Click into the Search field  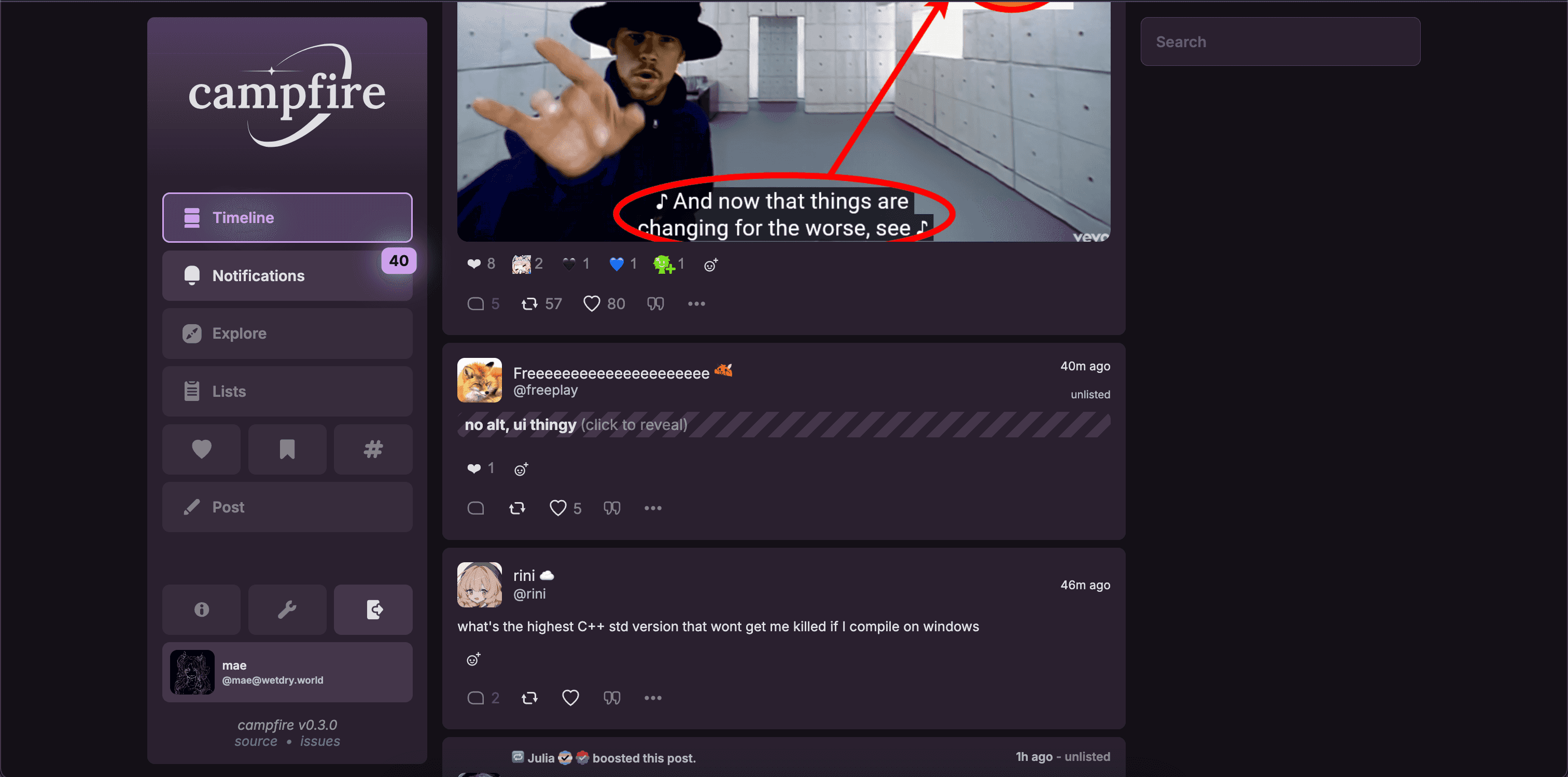coord(1280,41)
